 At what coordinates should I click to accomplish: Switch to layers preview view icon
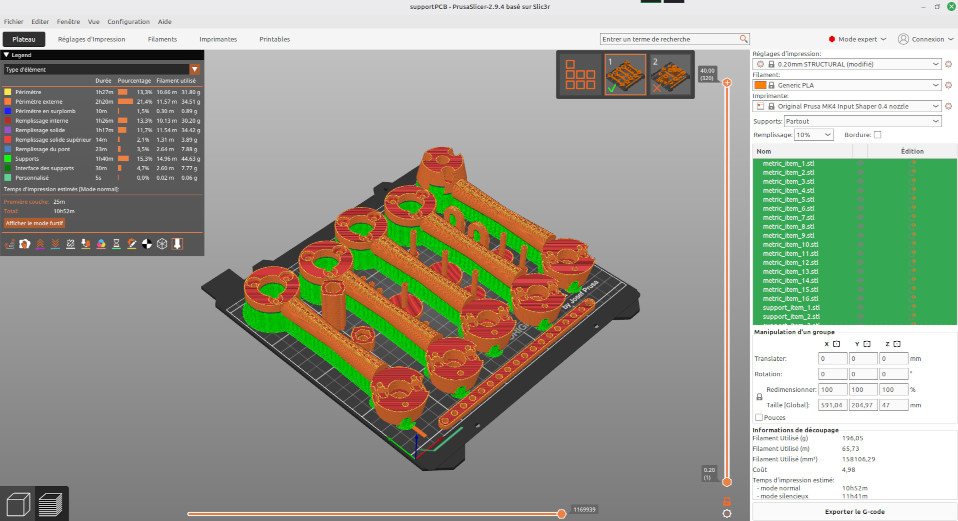(x=51, y=505)
